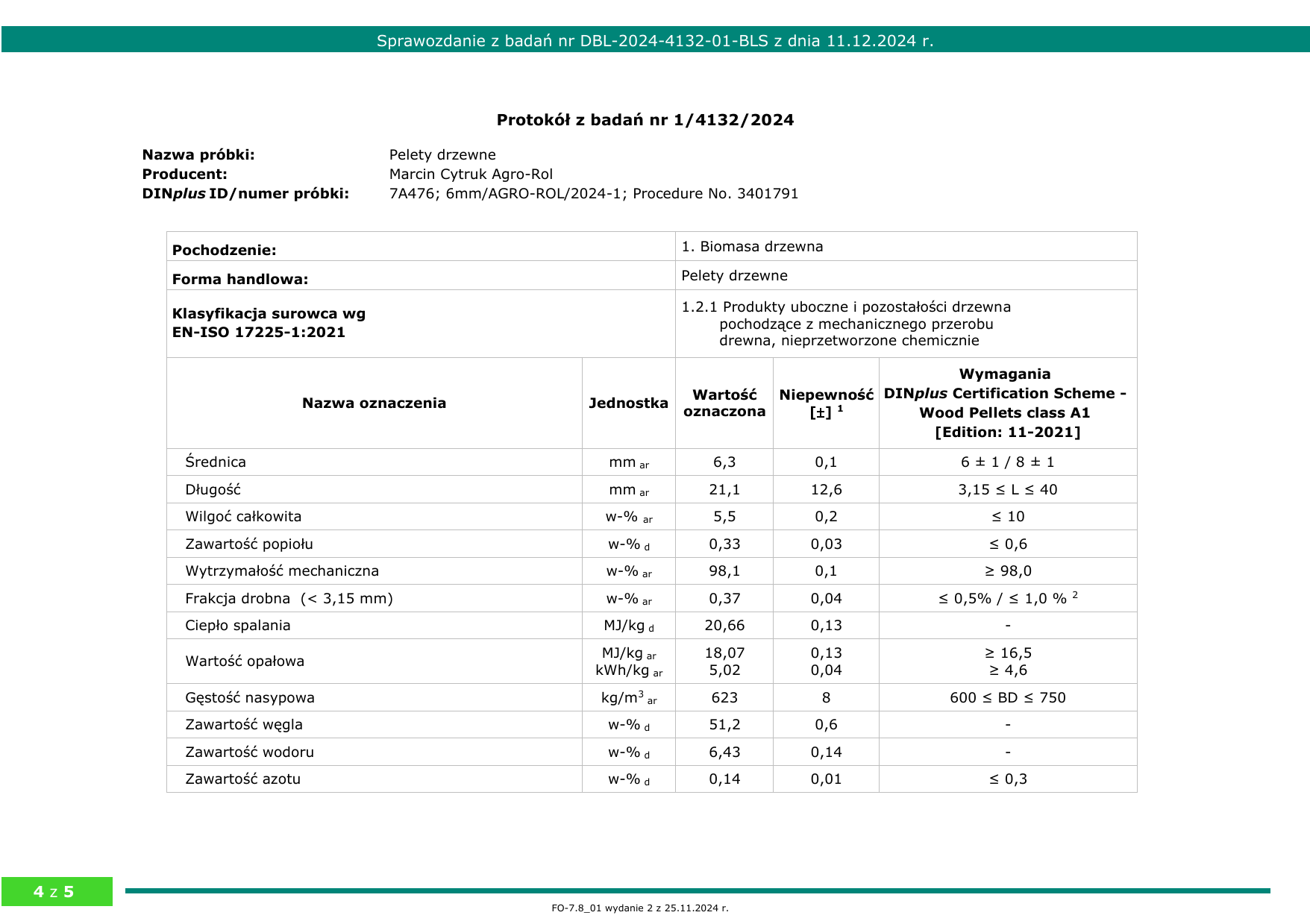This screenshot has height=924, width=1310.
Task: Click the "4 z 5" page number indicator
Action: pos(54,892)
